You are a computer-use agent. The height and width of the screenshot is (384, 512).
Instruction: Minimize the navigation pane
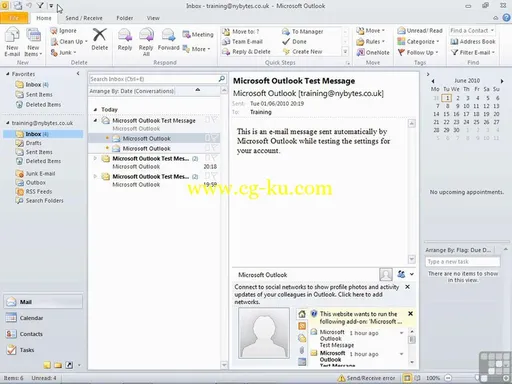tap(78, 73)
